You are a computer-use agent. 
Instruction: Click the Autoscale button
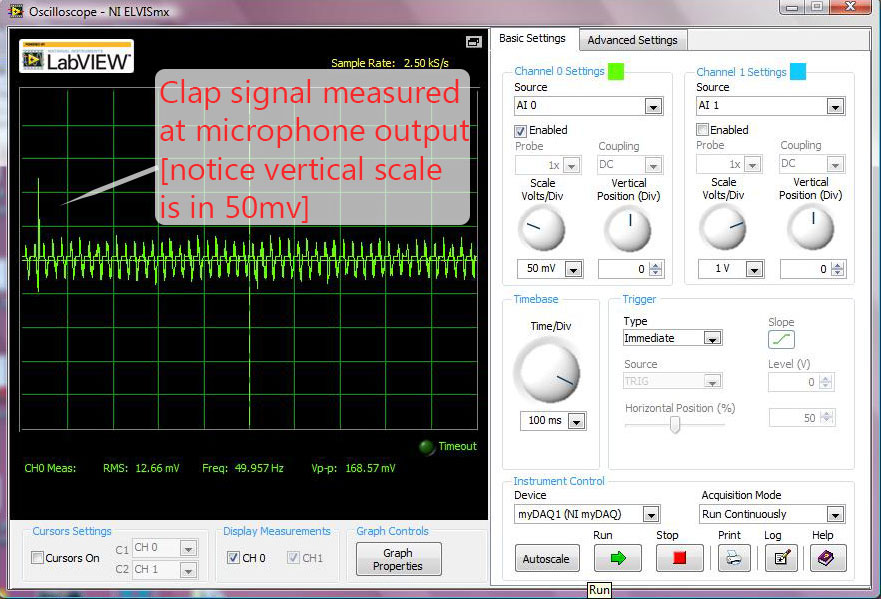click(x=547, y=559)
